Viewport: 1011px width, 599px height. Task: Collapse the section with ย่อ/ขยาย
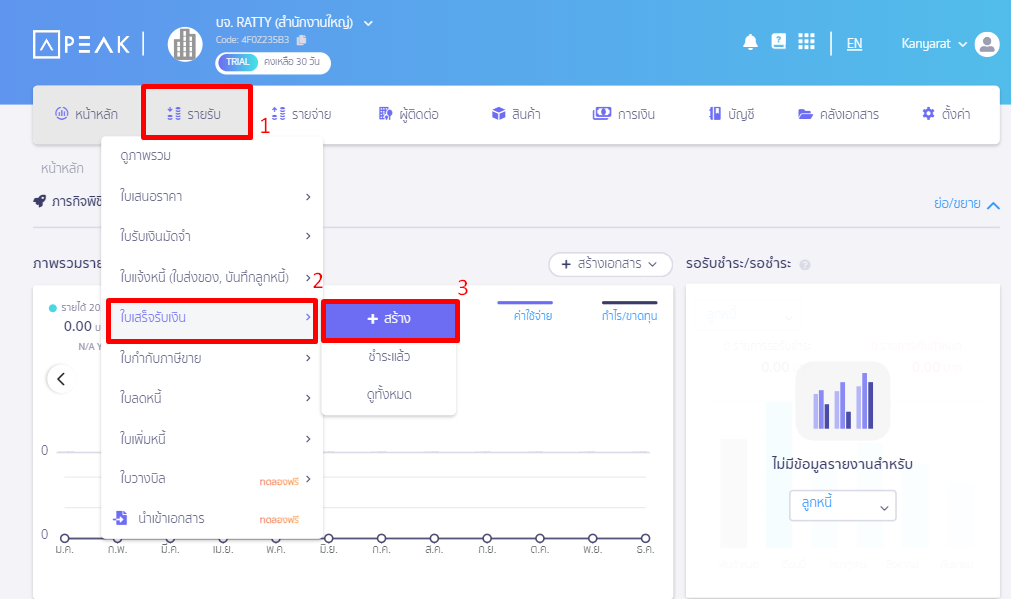[x=965, y=204]
